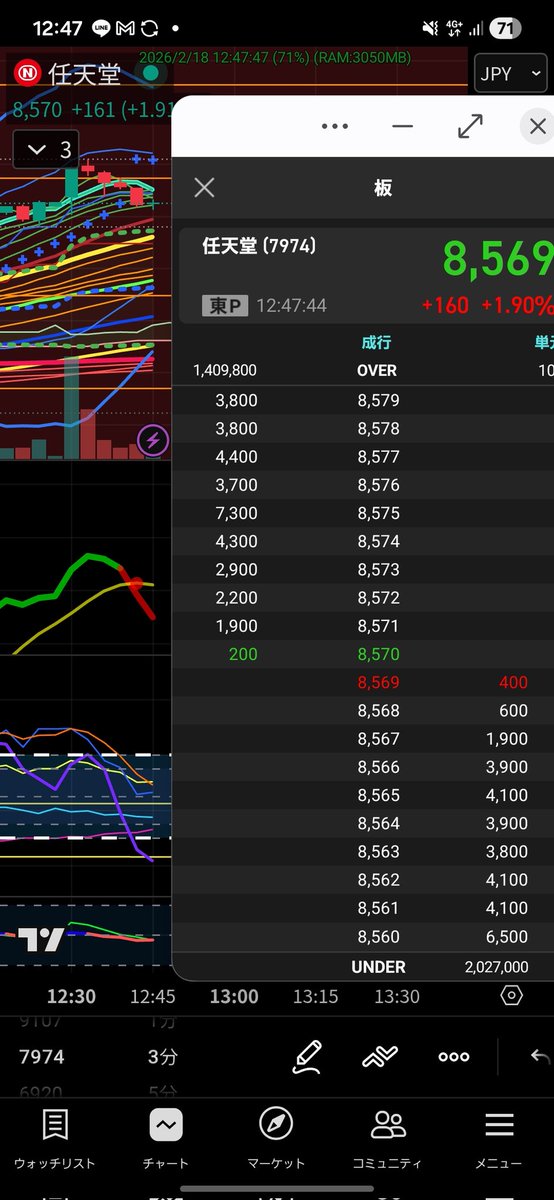Open マーケット tab

pos(276,1140)
